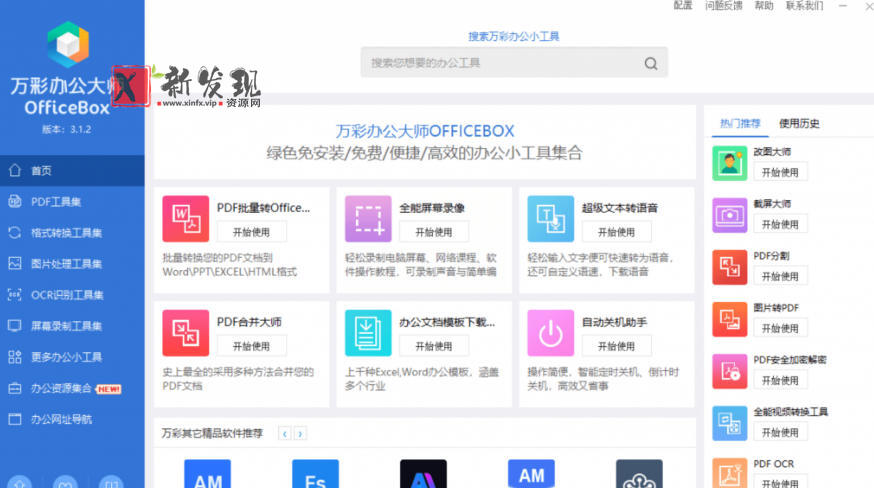Click 开始使用 under PDF批量转Office

251,232
